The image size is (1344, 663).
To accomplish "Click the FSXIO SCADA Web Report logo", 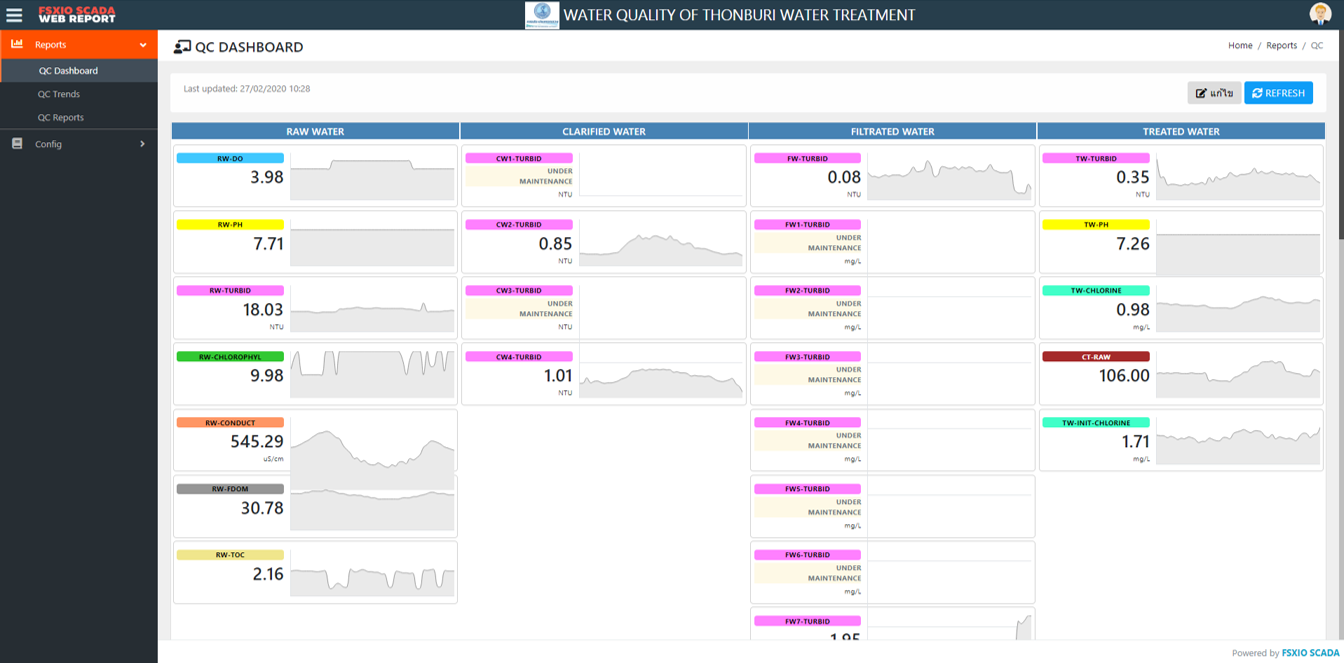I will (77, 15).
